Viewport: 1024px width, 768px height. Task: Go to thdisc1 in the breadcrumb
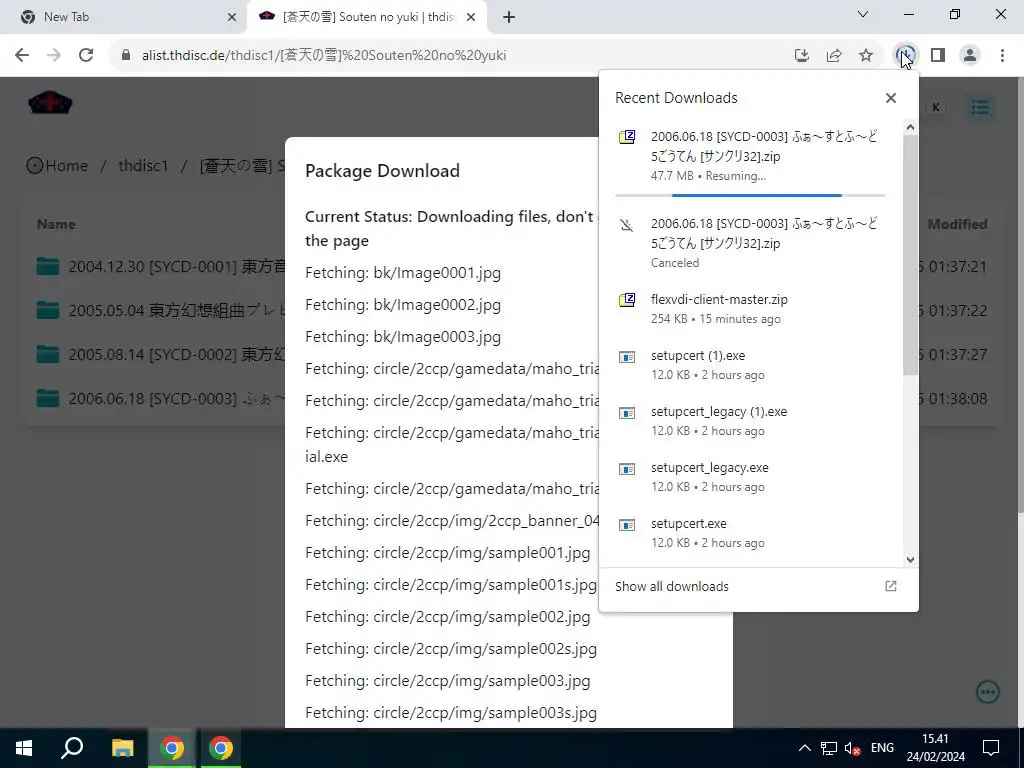[x=143, y=166]
